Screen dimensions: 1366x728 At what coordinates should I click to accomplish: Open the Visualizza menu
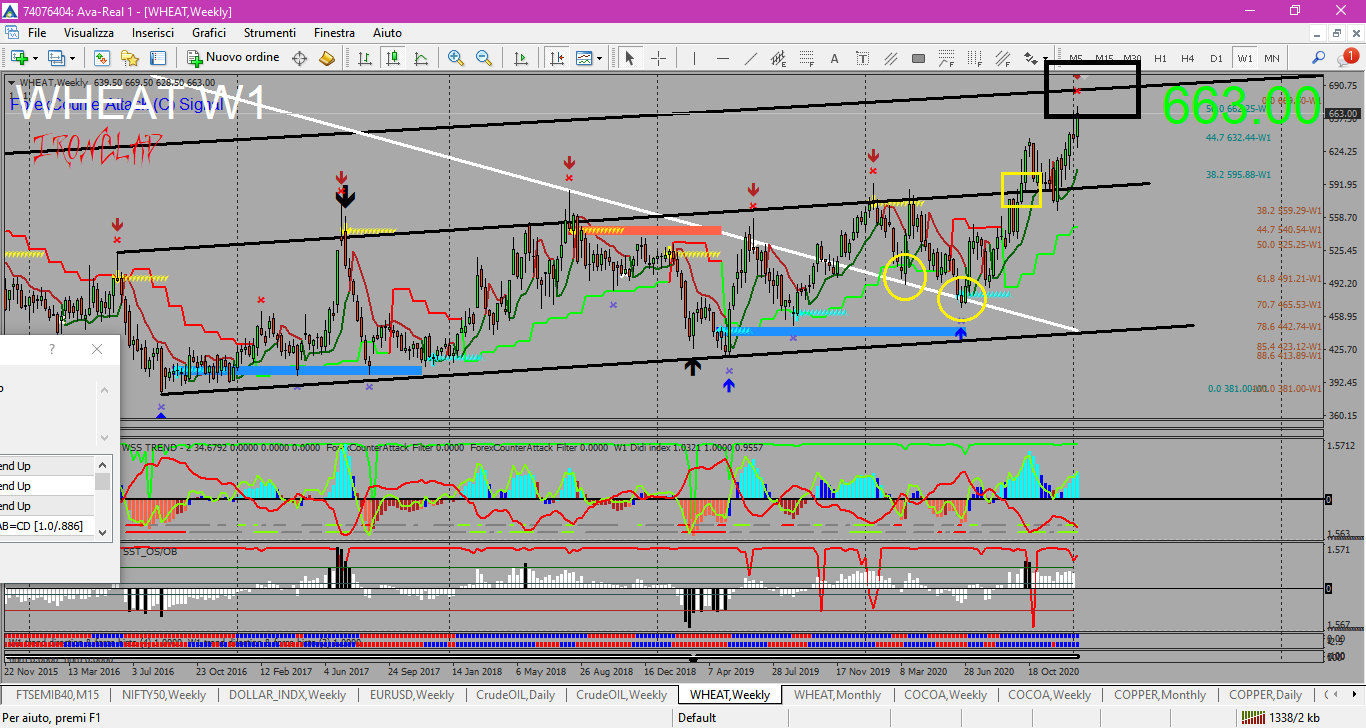89,33
